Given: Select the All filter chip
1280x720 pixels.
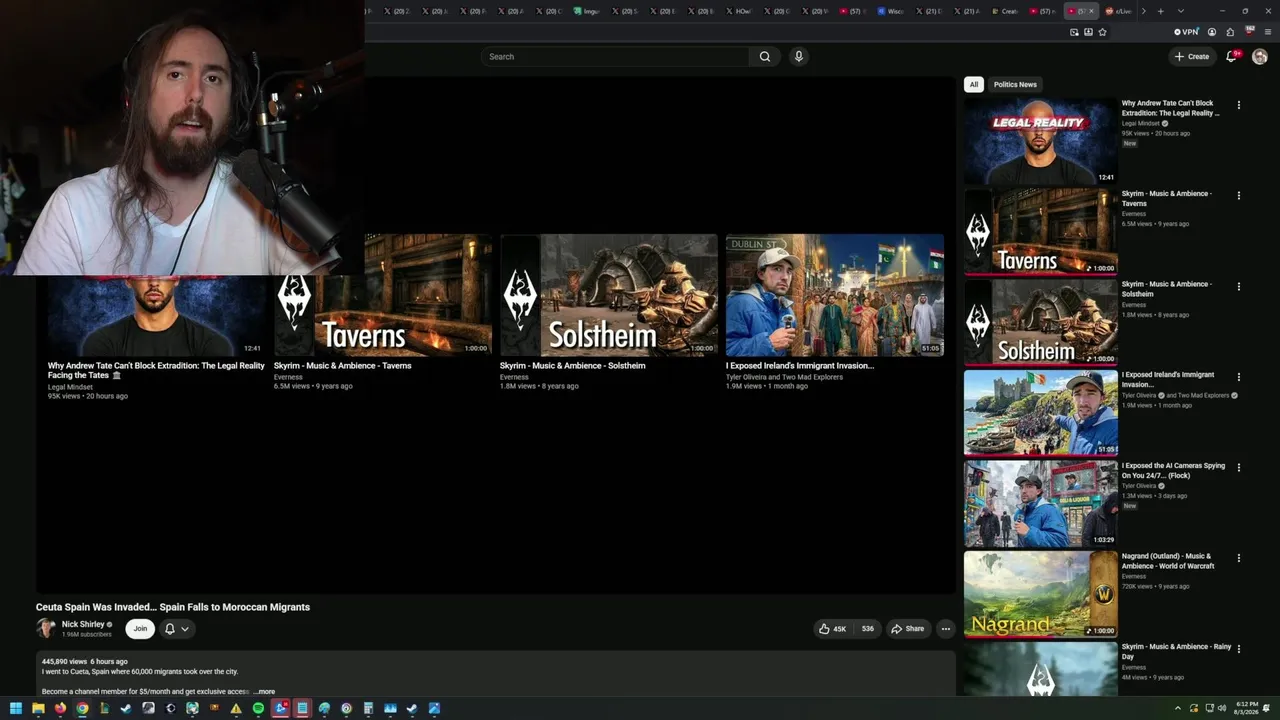Looking at the screenshot, I should coord(974,85).
